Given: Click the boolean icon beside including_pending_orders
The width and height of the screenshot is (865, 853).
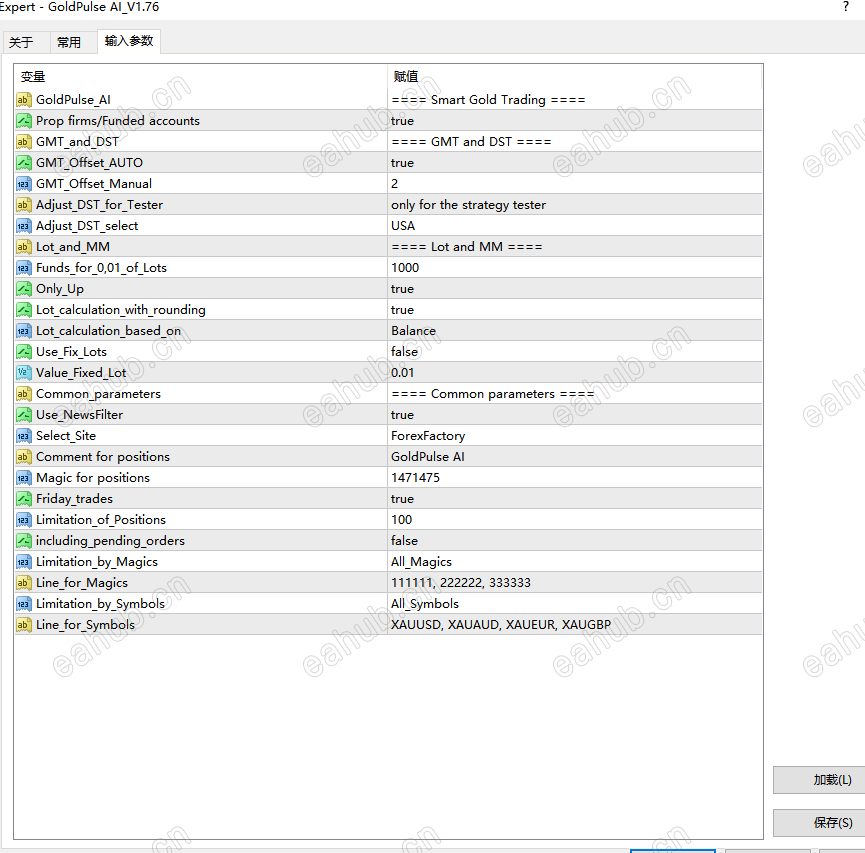Looking at the screenshot, I should tap(23, 541).
